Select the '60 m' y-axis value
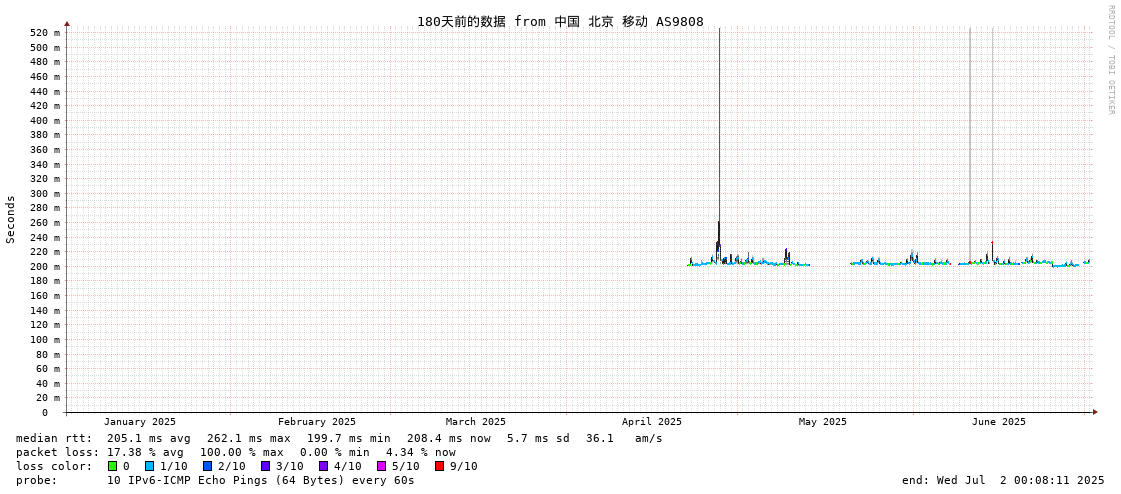 (x=49, y=369)
